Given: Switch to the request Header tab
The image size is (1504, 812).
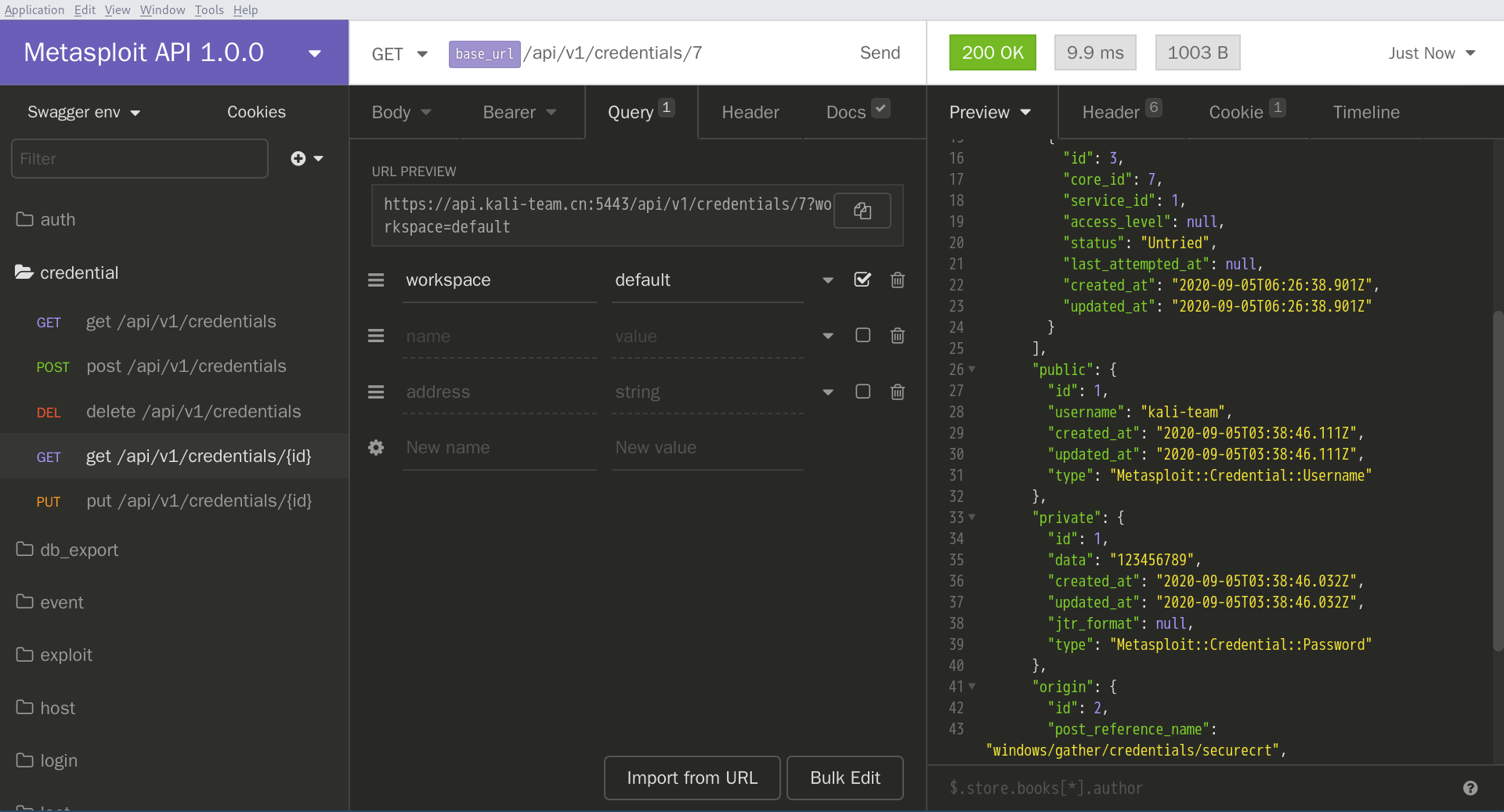Looking at the screenshot, I should click(750, 112).
